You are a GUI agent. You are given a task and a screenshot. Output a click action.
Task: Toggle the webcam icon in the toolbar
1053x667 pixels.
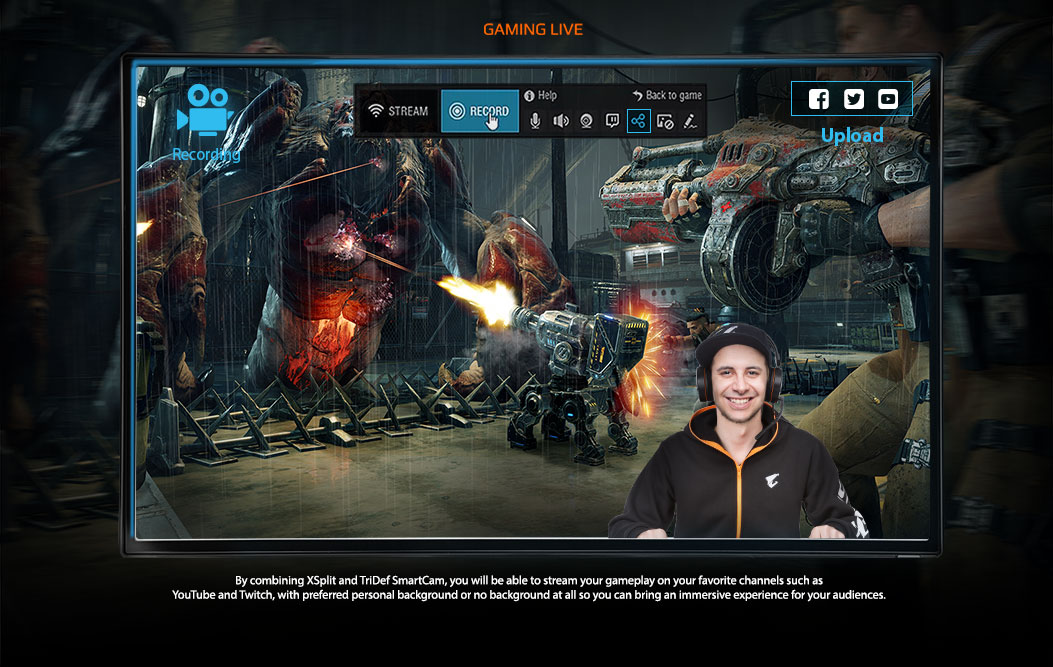(x=587, y=121)
